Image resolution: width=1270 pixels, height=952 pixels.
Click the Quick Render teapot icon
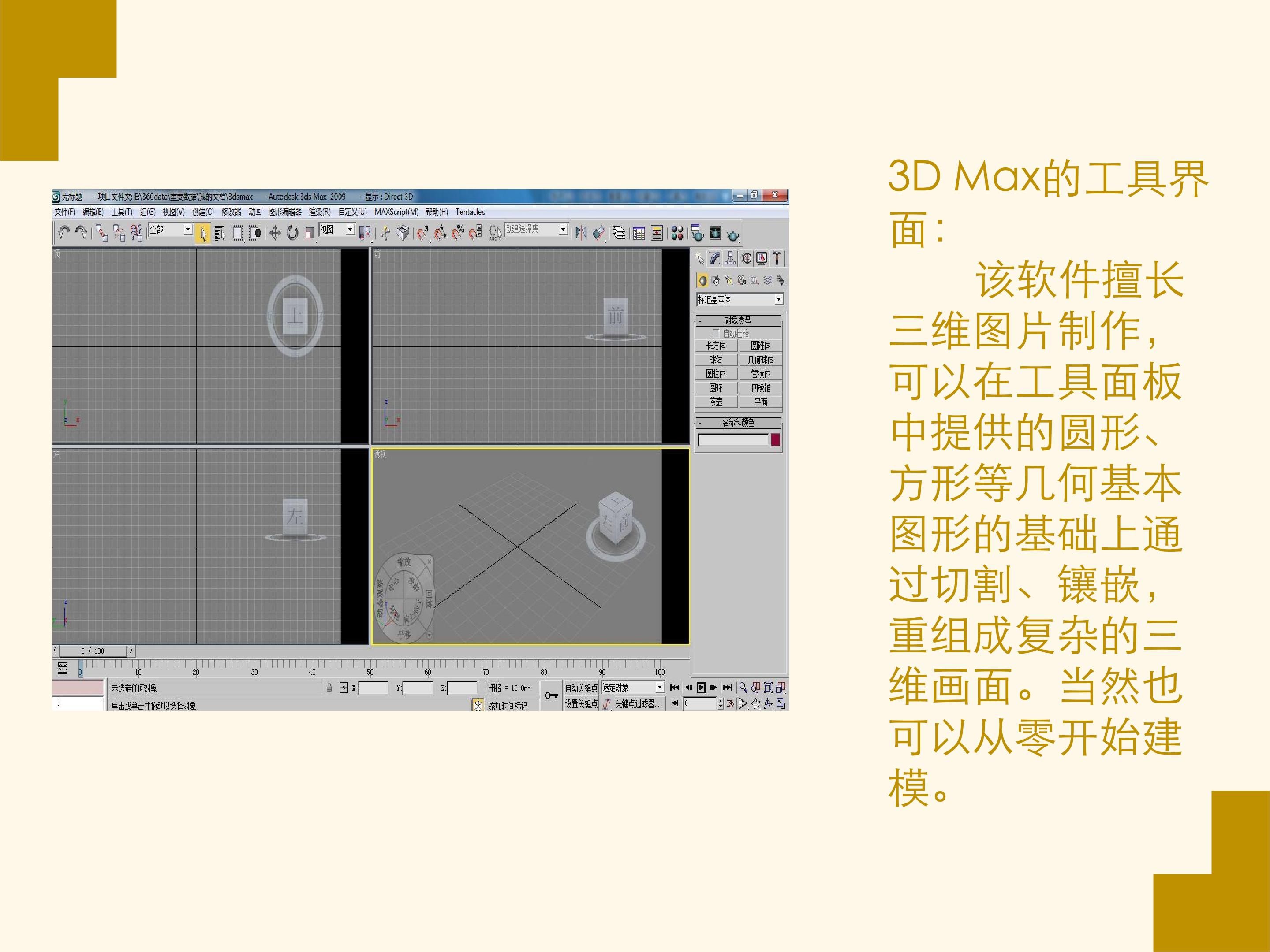point(732,234)
